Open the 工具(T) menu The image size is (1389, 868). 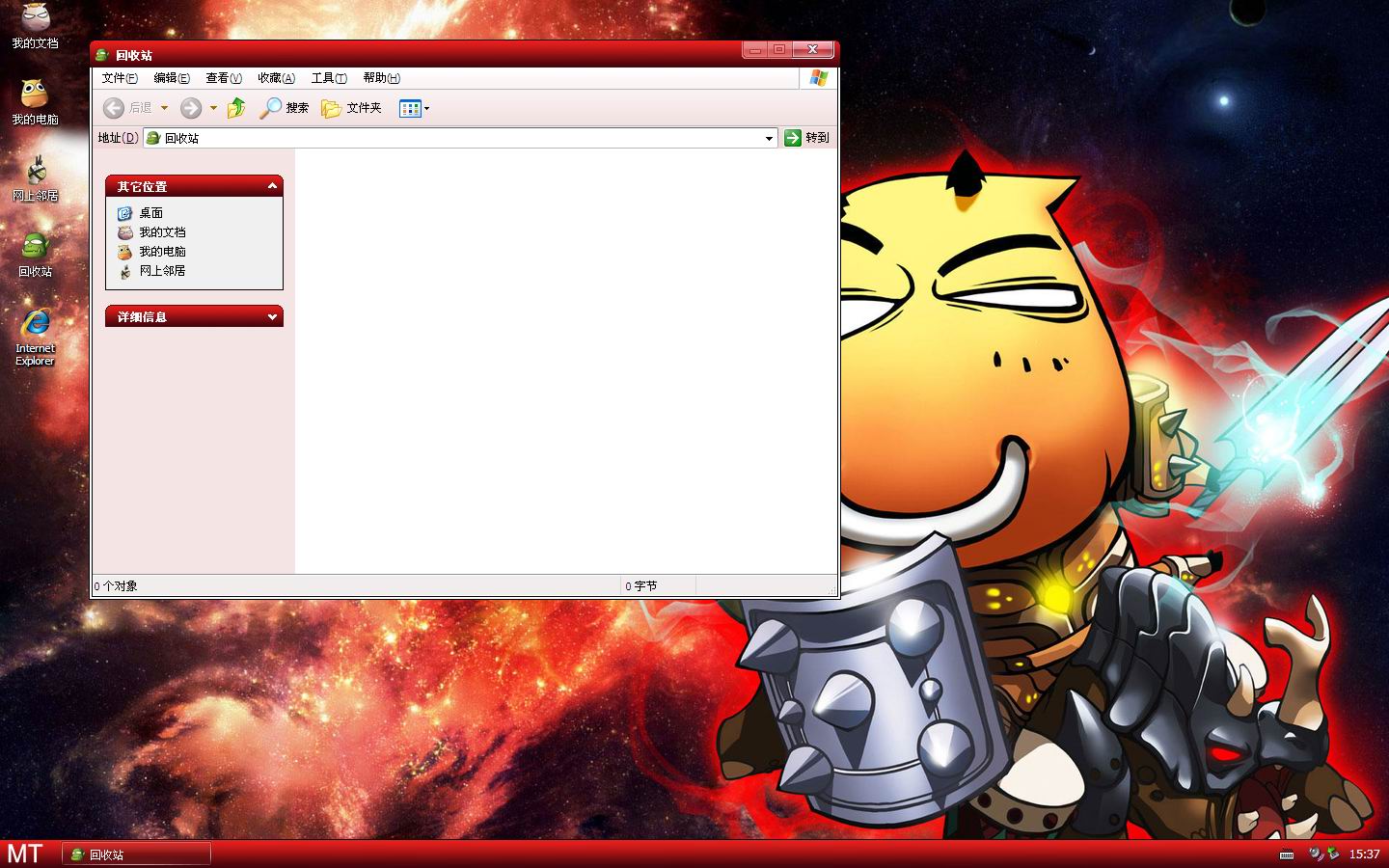(x=329, y=78)
